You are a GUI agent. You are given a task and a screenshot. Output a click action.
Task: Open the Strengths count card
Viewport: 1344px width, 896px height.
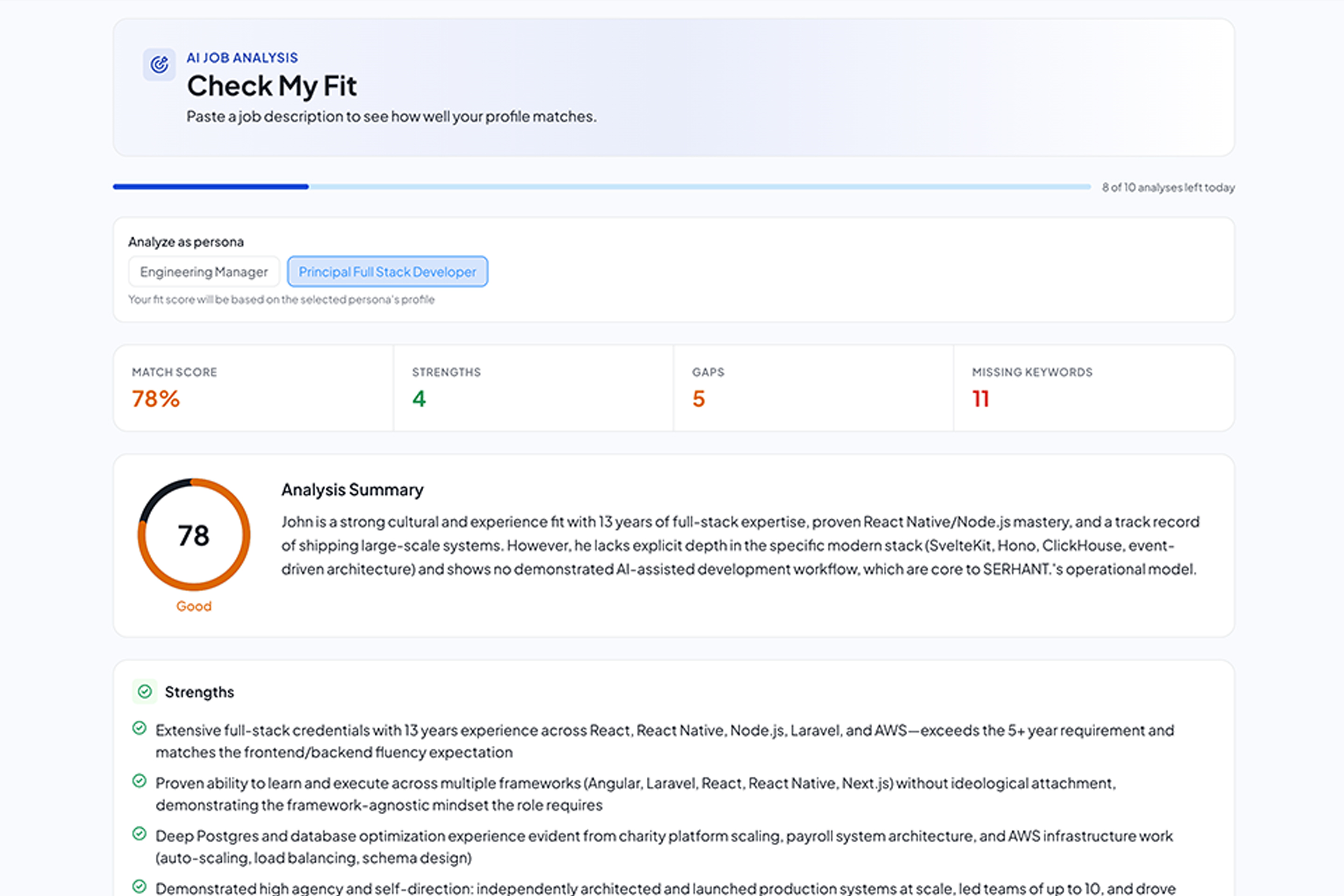(x=532, y=387)
